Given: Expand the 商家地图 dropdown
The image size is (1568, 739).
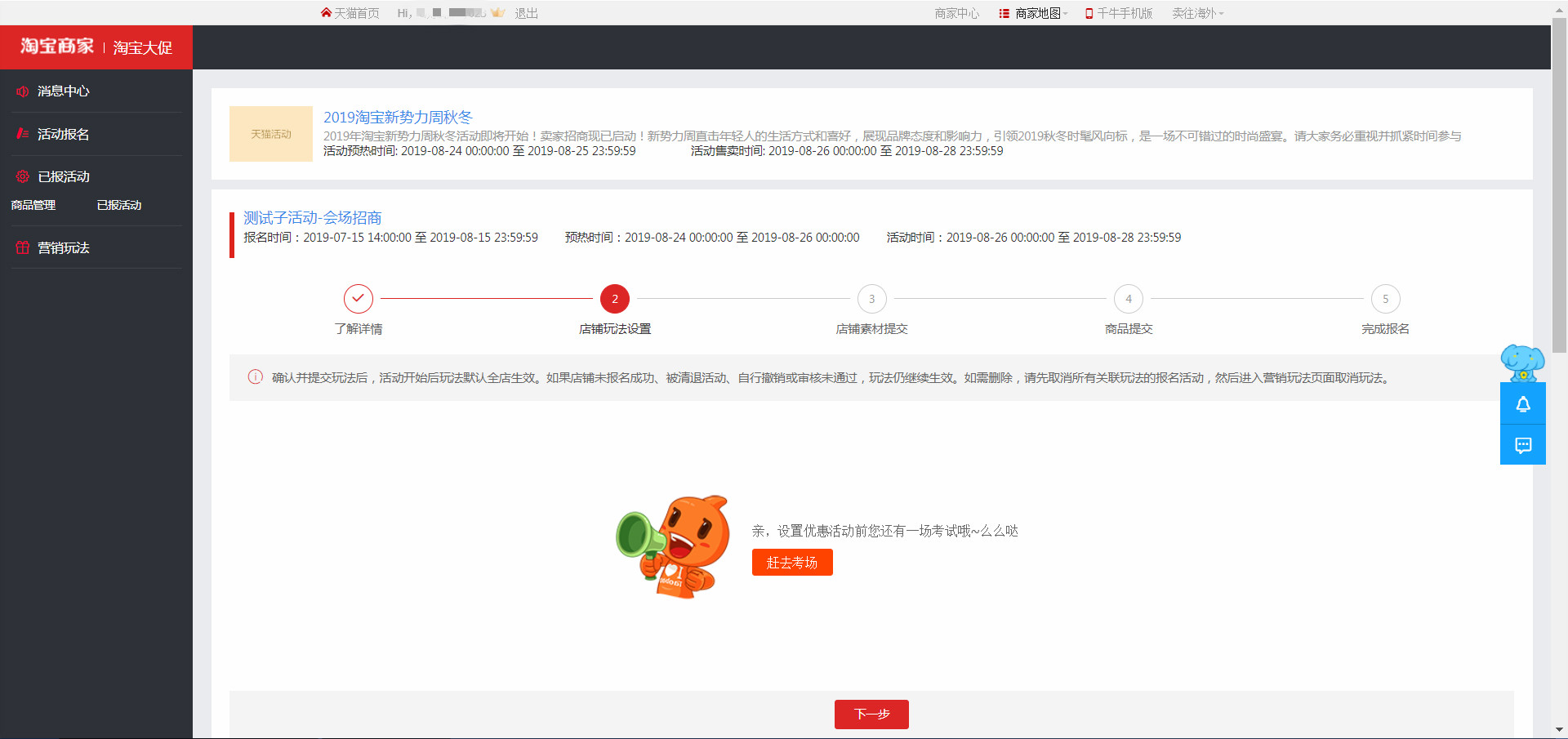Looking at the screenshot, I should [x=1034, y=13].
